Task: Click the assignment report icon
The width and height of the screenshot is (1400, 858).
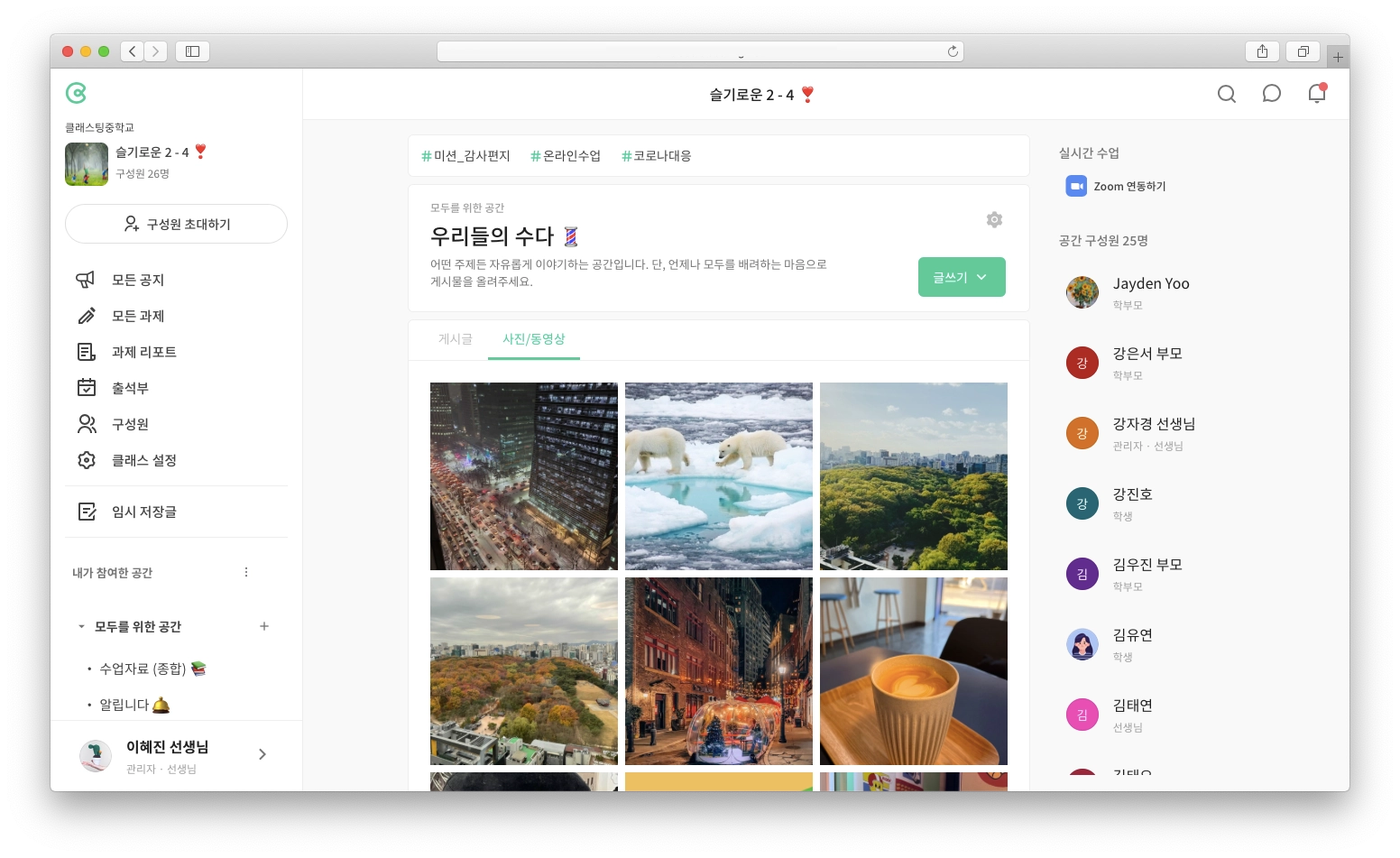Action: click(87, 352)
